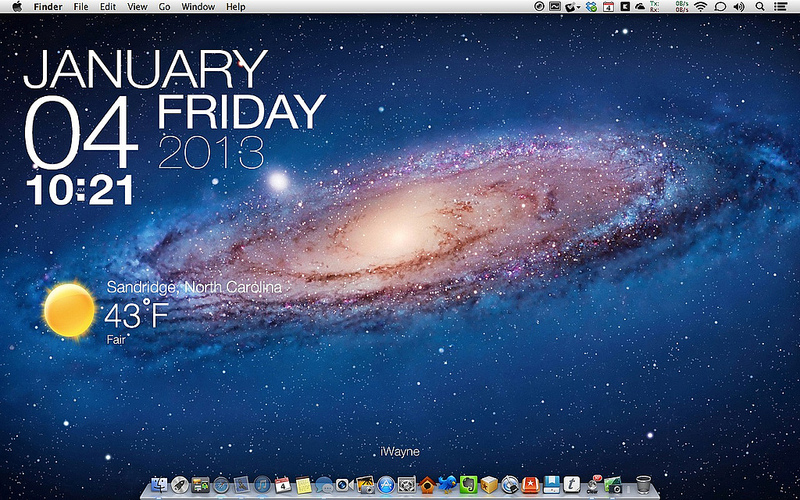The height and width of the screenshot is (500, 800).
Task: Open blue bookmark app in Dock
Action: [551, 485]
